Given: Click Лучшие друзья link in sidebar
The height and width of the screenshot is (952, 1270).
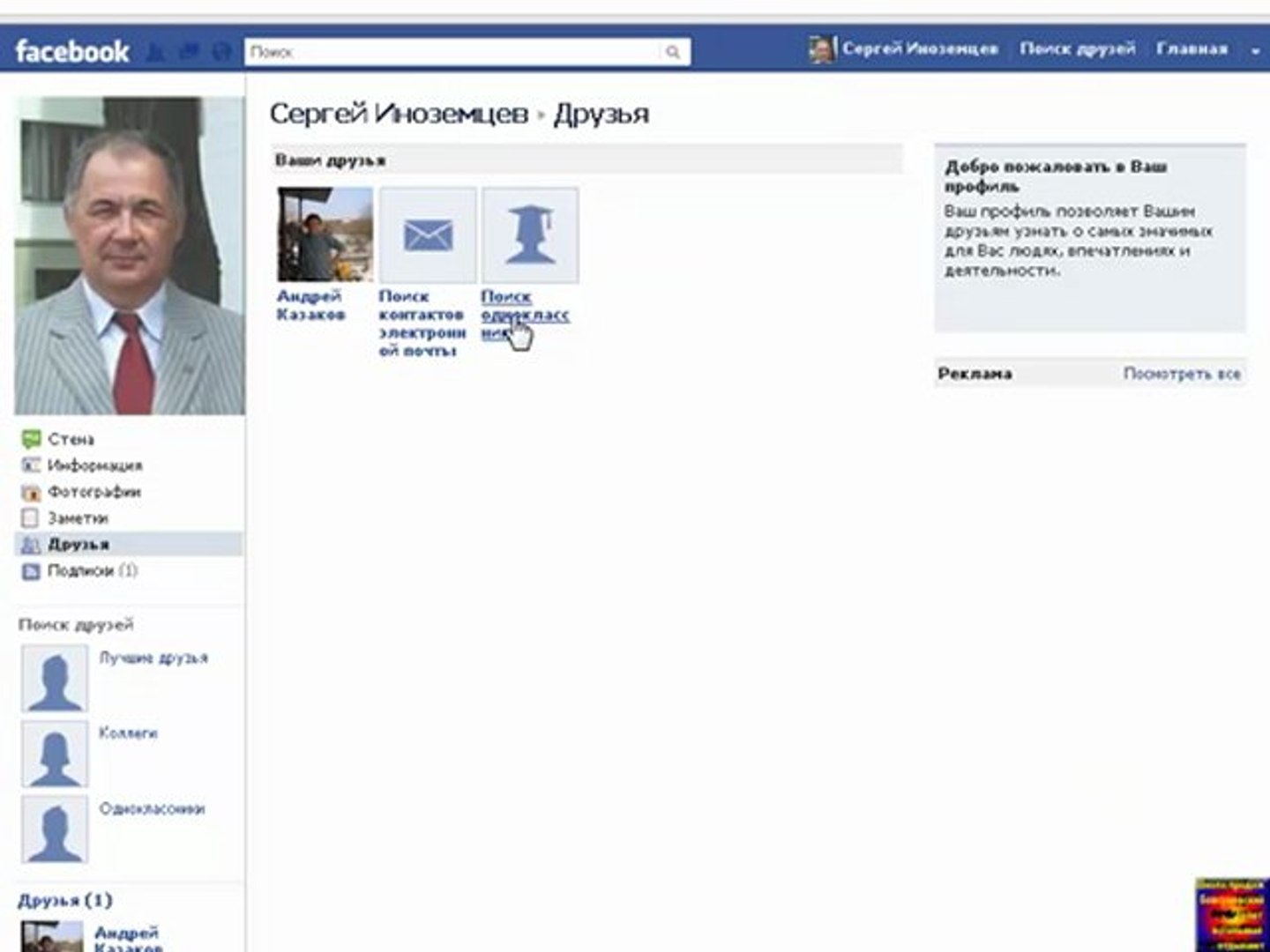Looking at the screenshot, I should [153, 658].
